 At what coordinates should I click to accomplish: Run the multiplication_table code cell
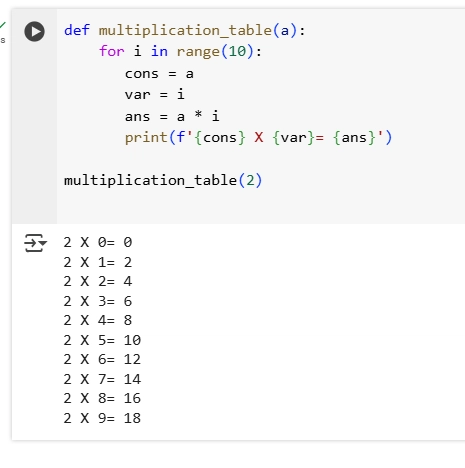click(x=34, y=31)
